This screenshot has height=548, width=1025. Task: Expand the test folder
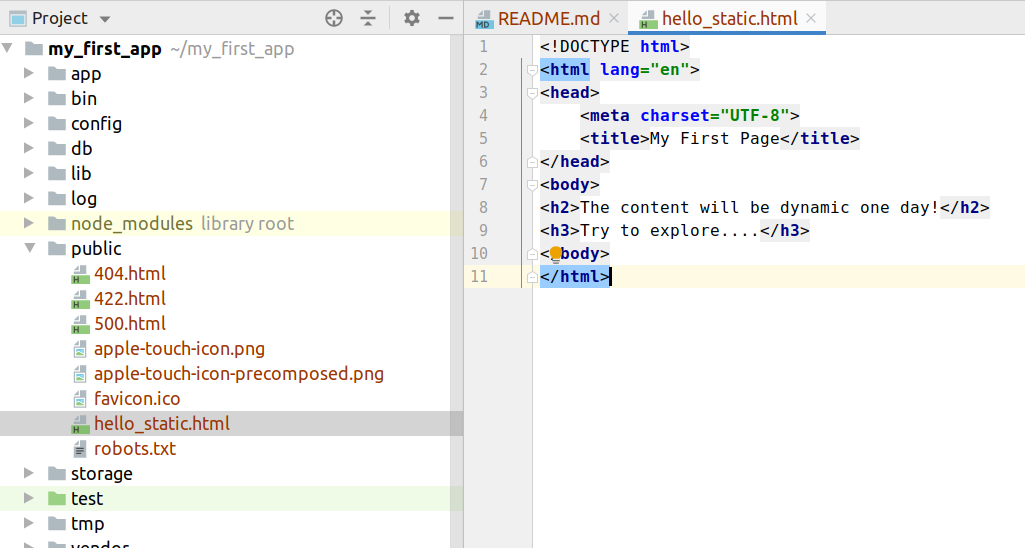[x=29, y=498]
